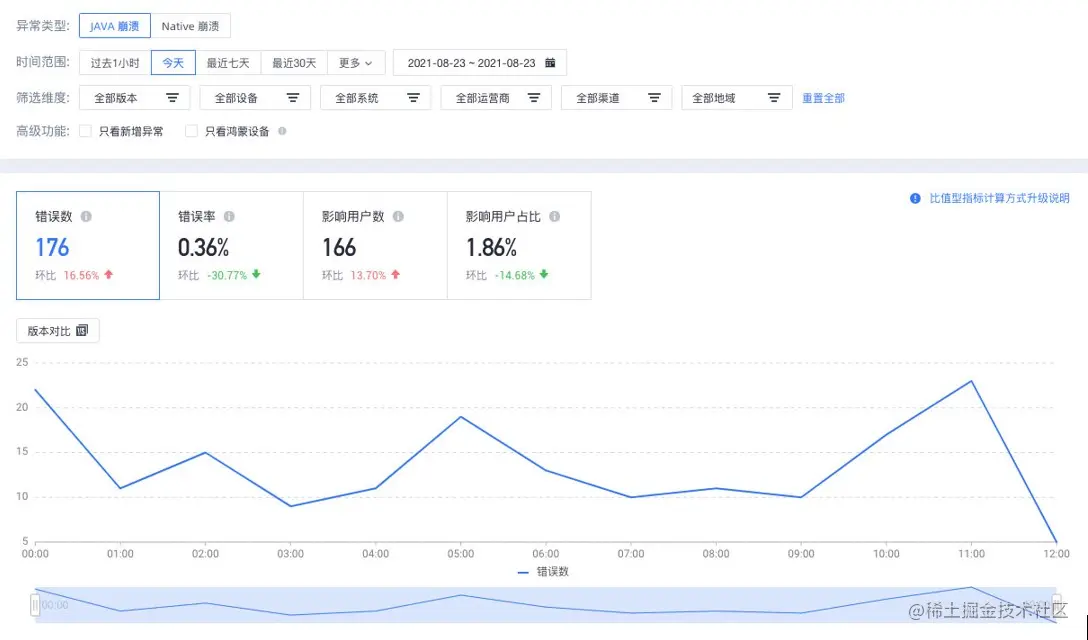Click info icon next to 只看鸿蒙设备
This screenshot has width=1088, height=640.
282,130
